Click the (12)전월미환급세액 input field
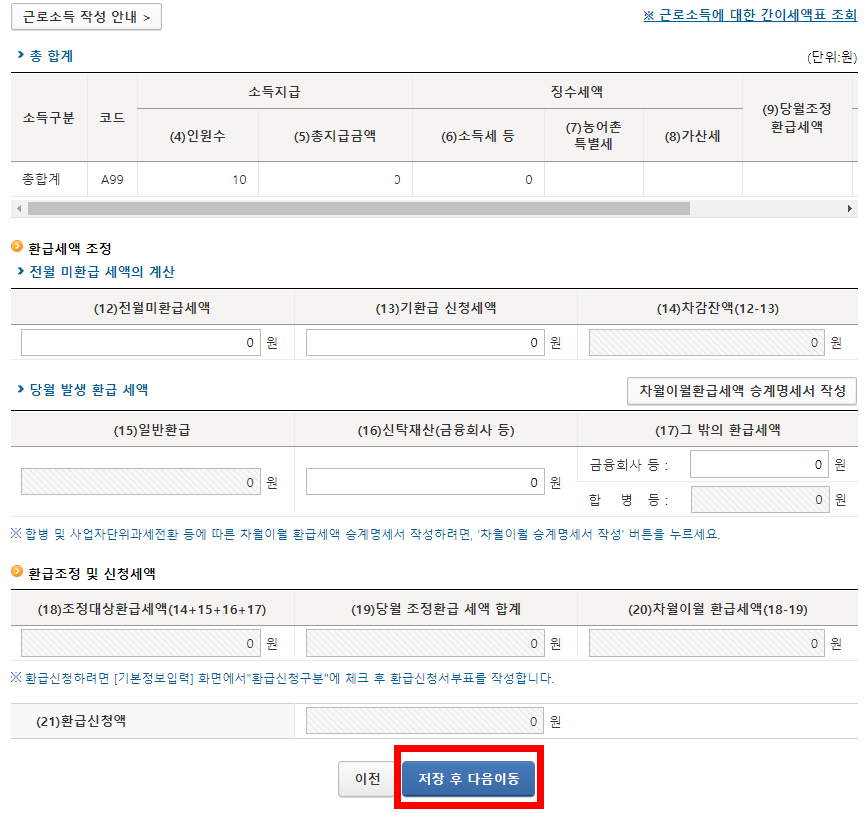This screenshot has width=868, height=821. (141, 343)
